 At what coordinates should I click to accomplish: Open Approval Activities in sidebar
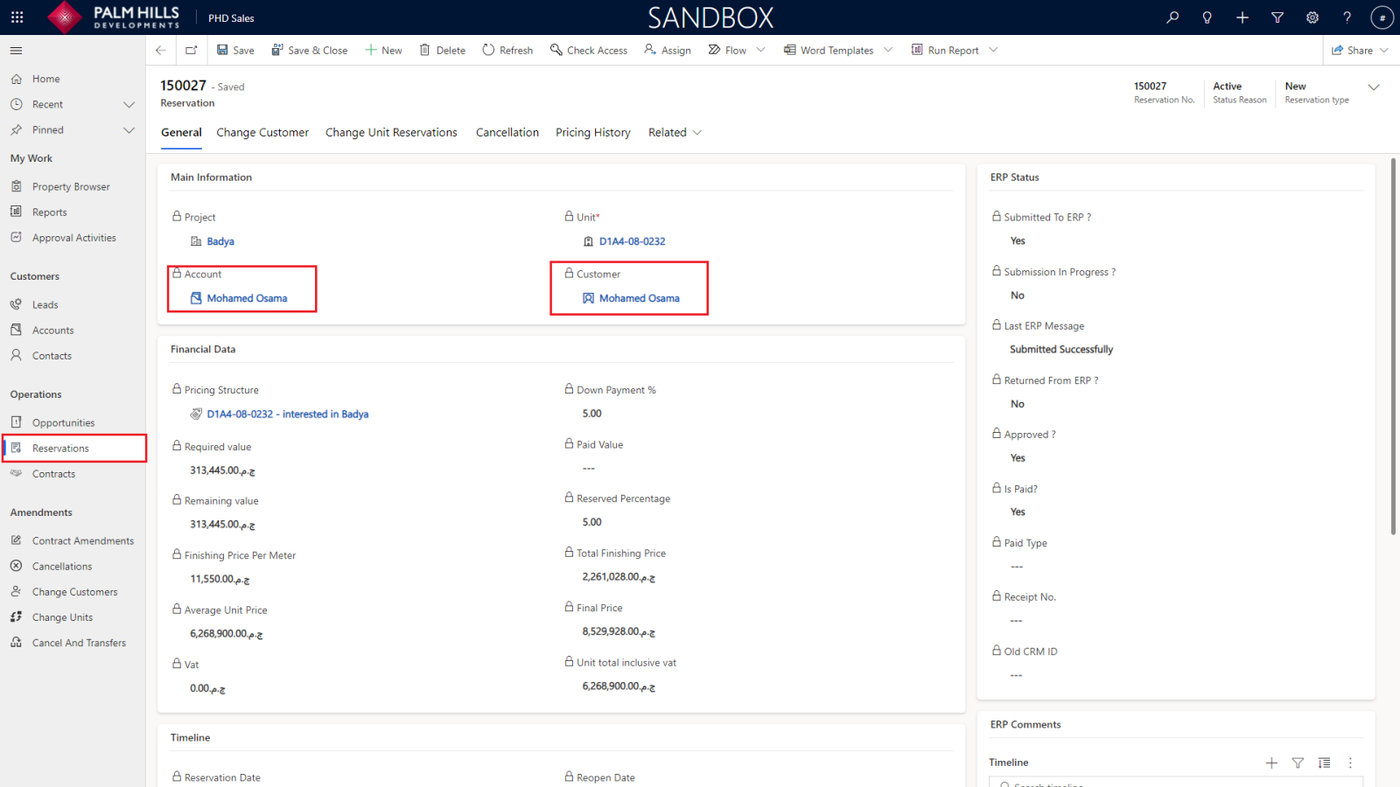[x=73, y=238]
